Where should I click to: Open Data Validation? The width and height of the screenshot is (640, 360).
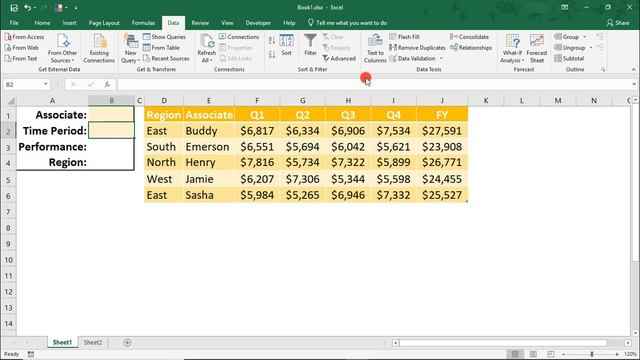point(412,59)
